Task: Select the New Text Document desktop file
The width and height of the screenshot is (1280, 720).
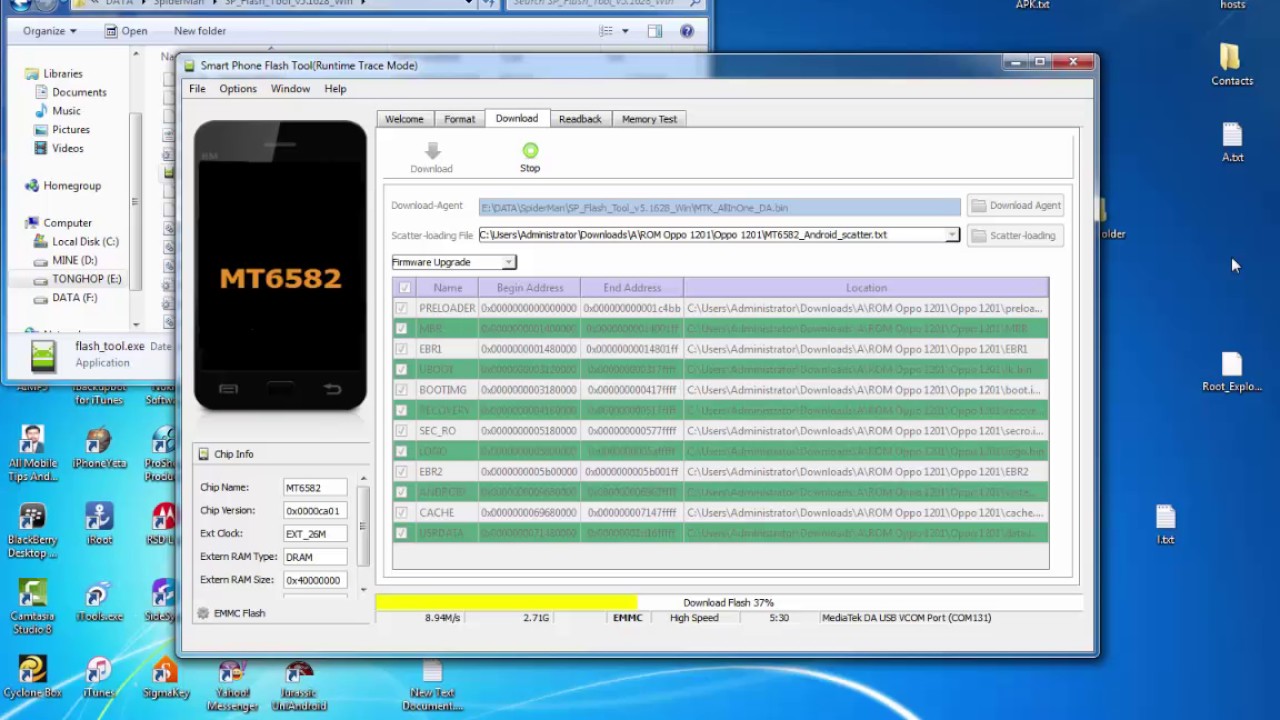Action: coord(432,685)
